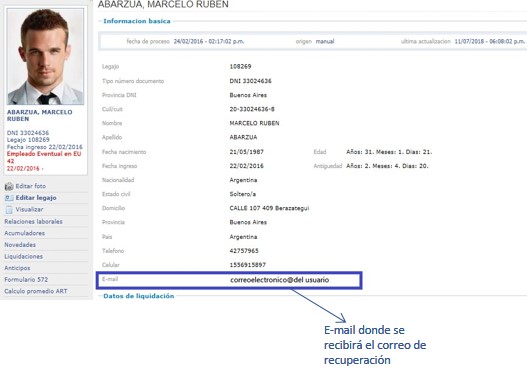Click the birth date 21/05/1987
The image size is (527, 375).
coord(247,152)
